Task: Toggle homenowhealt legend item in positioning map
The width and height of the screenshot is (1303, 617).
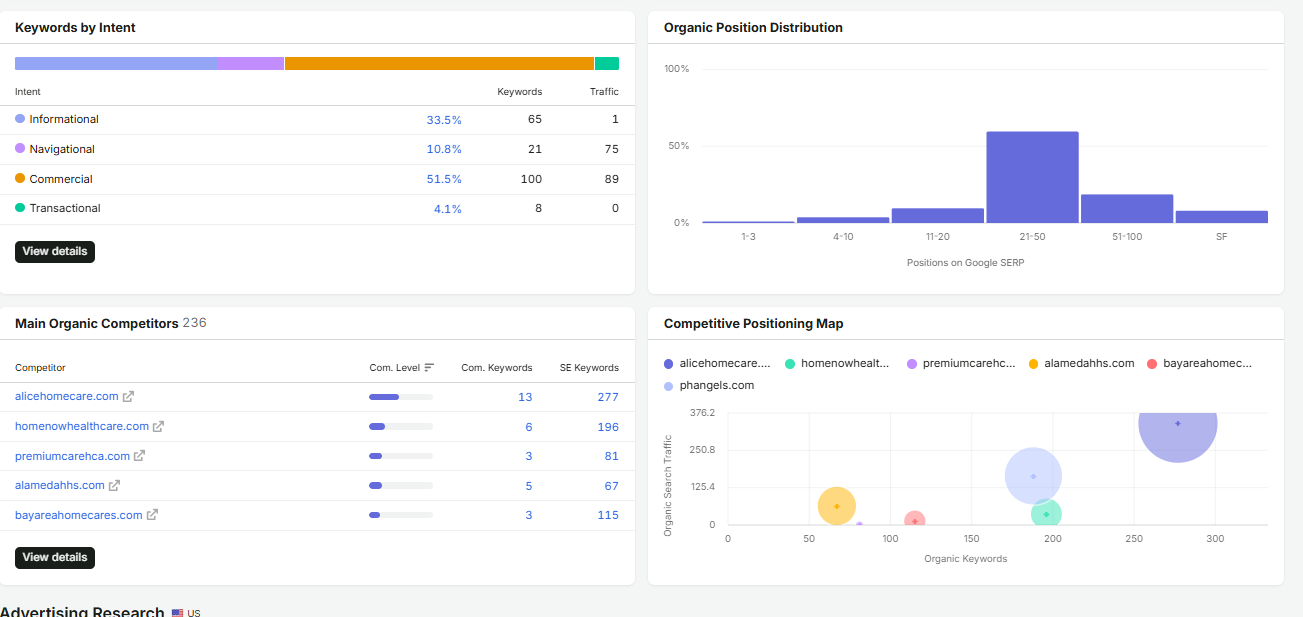Action: point(838,363)
